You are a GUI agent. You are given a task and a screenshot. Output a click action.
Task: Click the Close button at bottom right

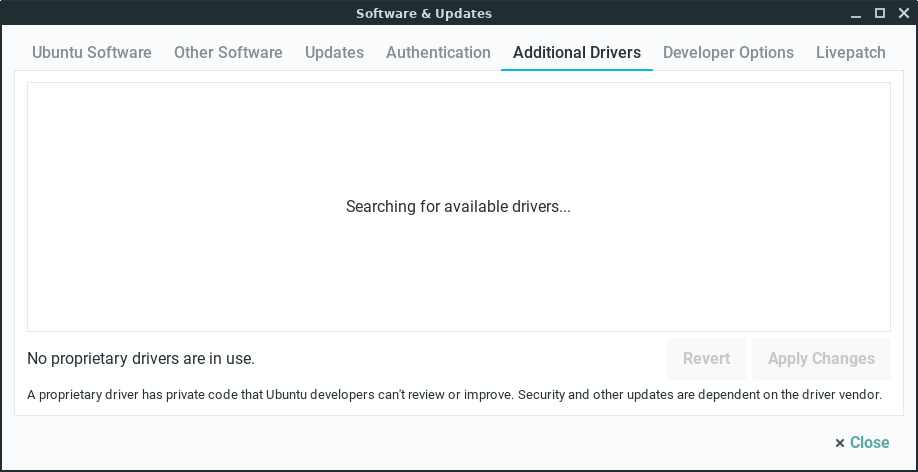tap(869, 442)
